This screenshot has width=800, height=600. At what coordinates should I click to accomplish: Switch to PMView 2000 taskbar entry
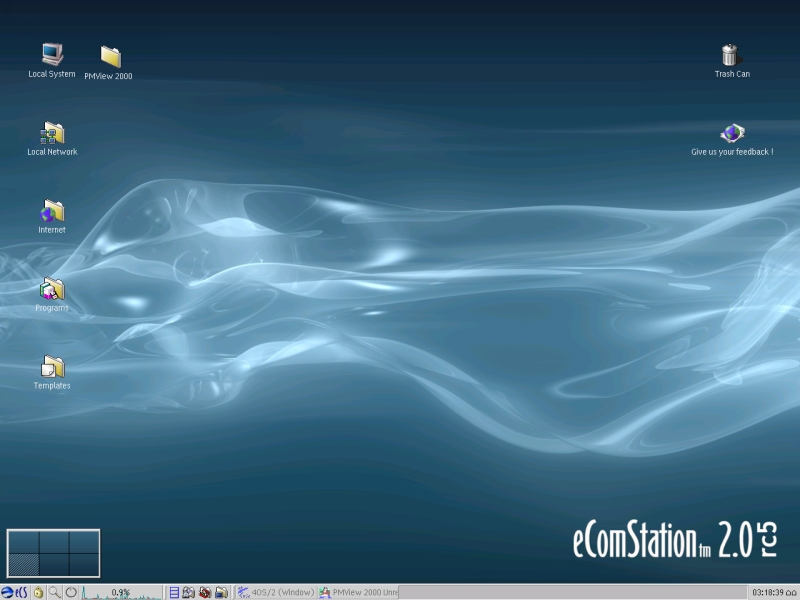click(358, 592)
